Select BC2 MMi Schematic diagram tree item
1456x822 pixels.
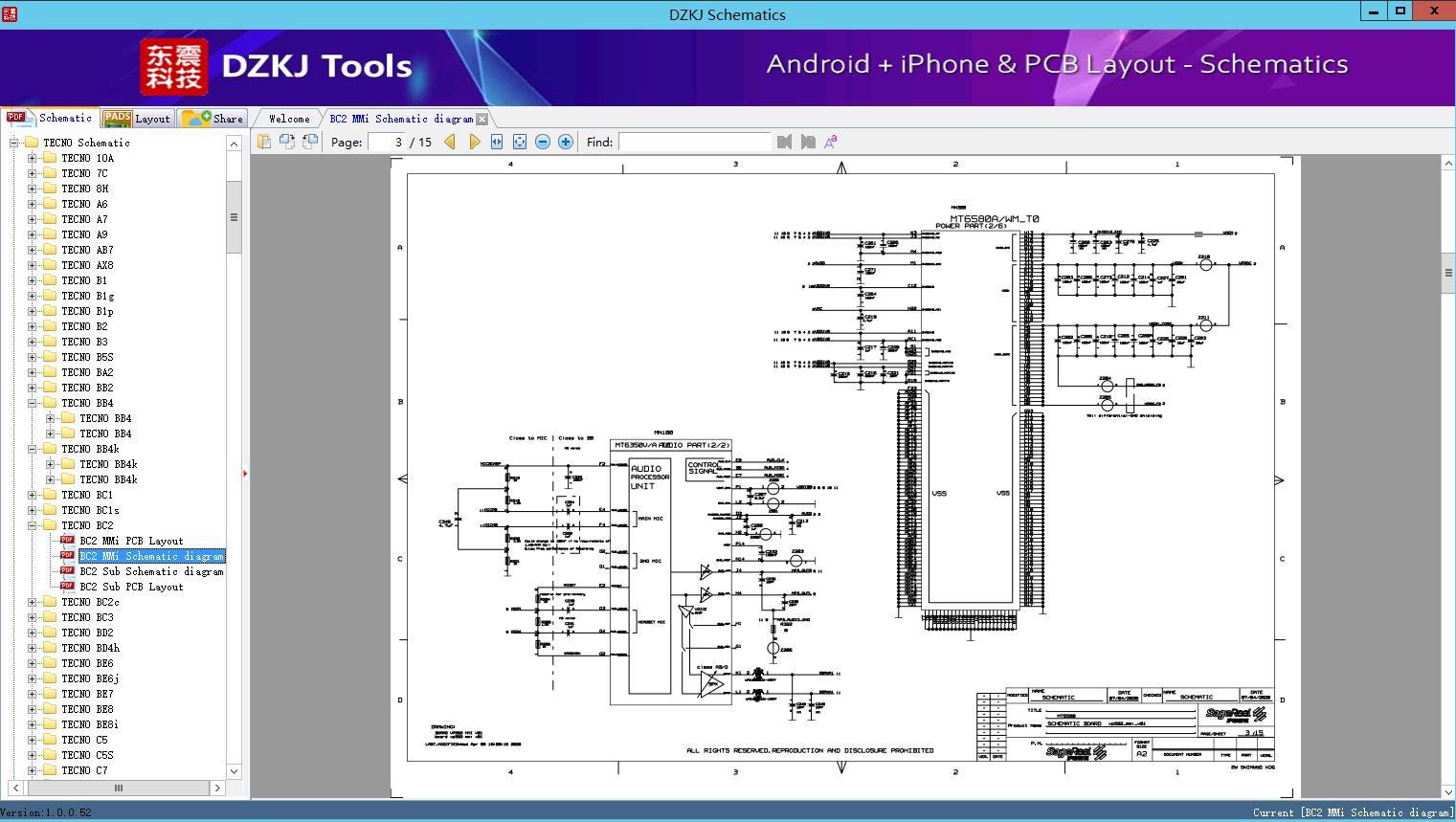(152, 556)
